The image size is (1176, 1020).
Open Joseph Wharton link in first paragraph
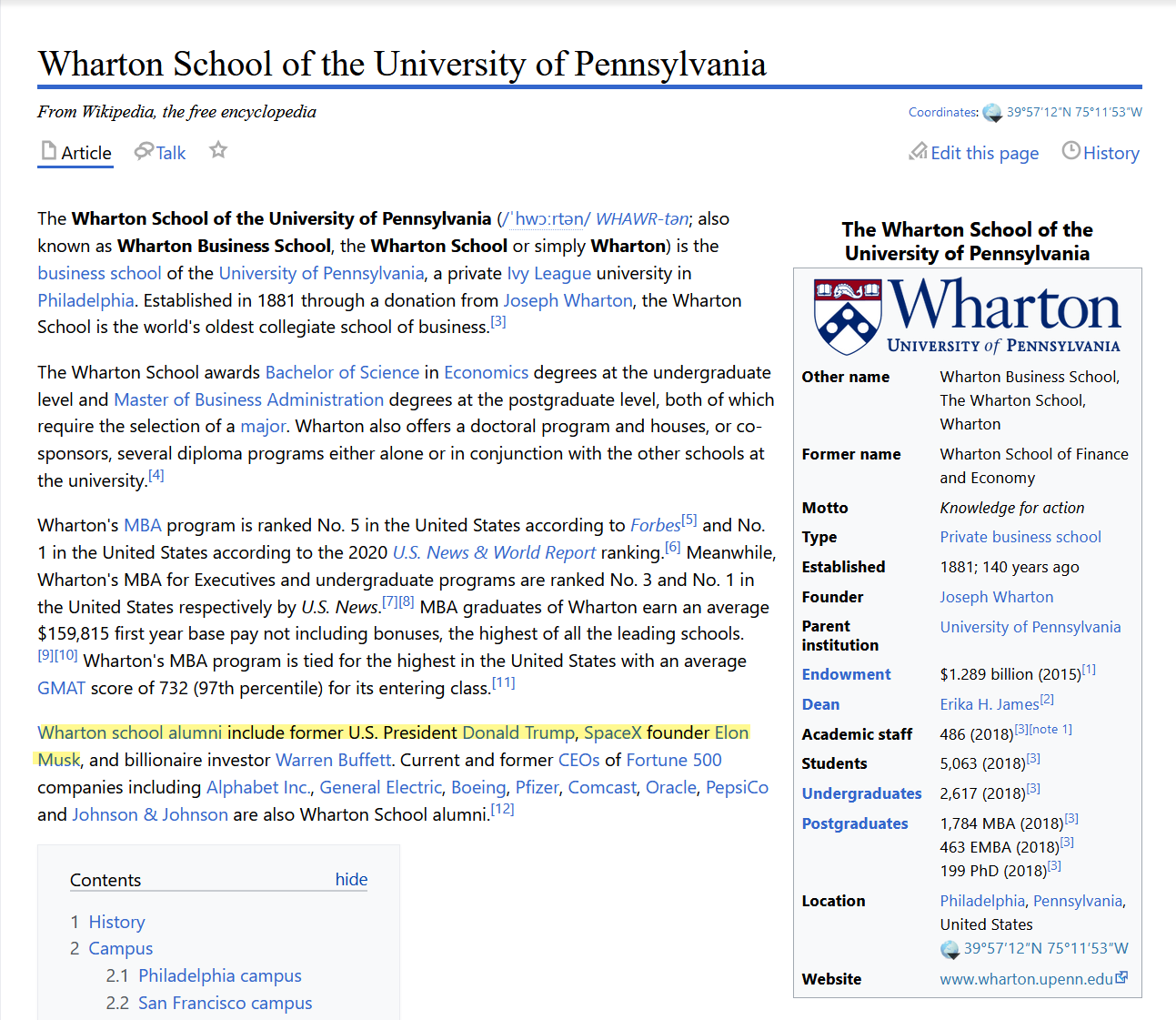click(x=568, y=300)
